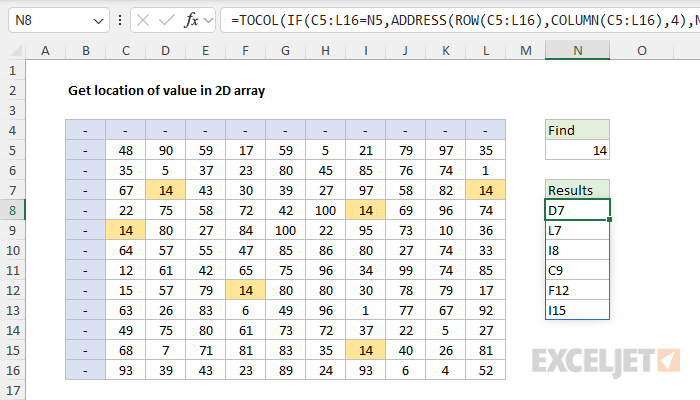Select cell with 68 in row 15

(x=125, y=350)
